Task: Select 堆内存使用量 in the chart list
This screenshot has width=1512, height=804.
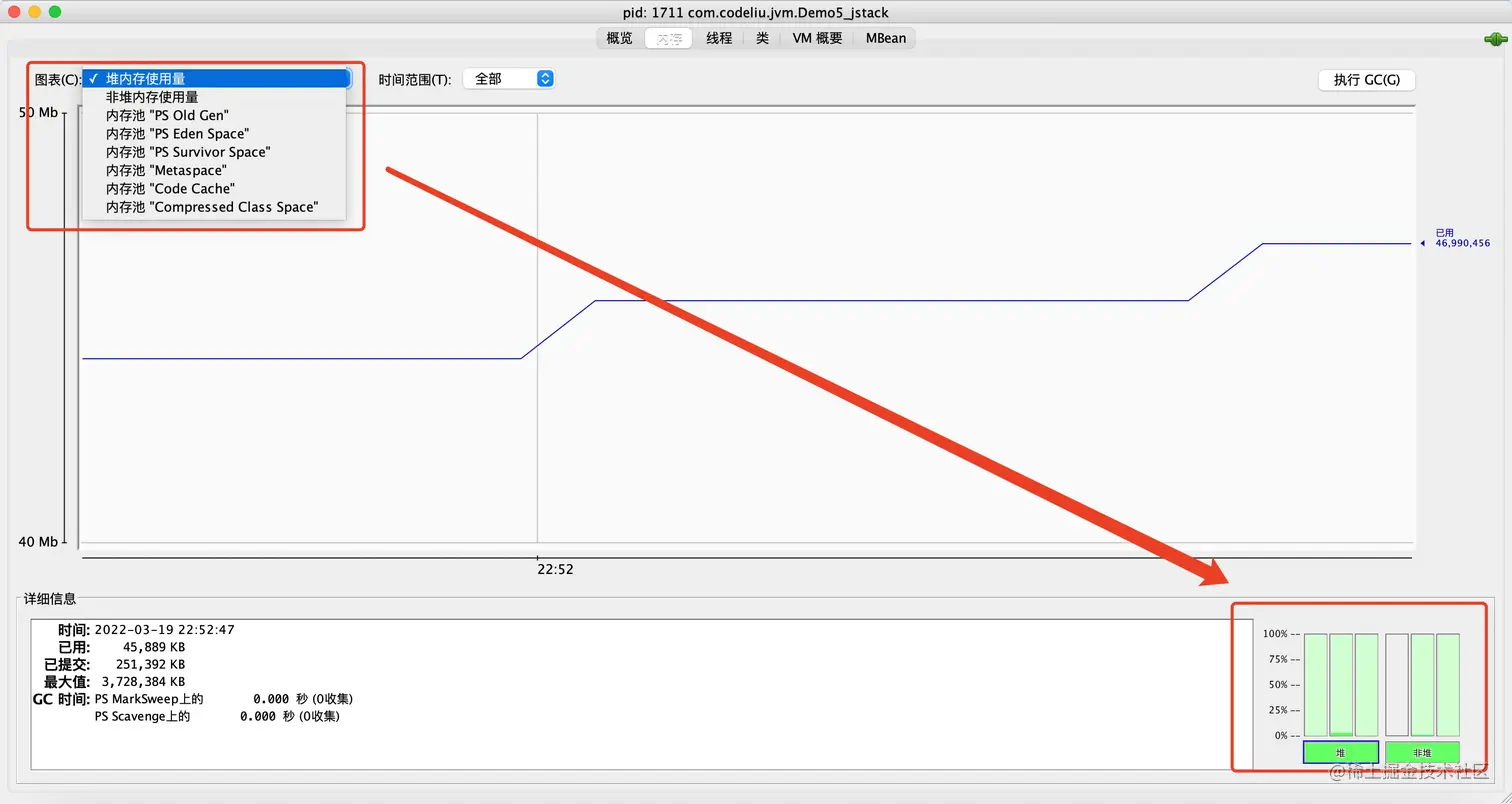Action: 215,79
